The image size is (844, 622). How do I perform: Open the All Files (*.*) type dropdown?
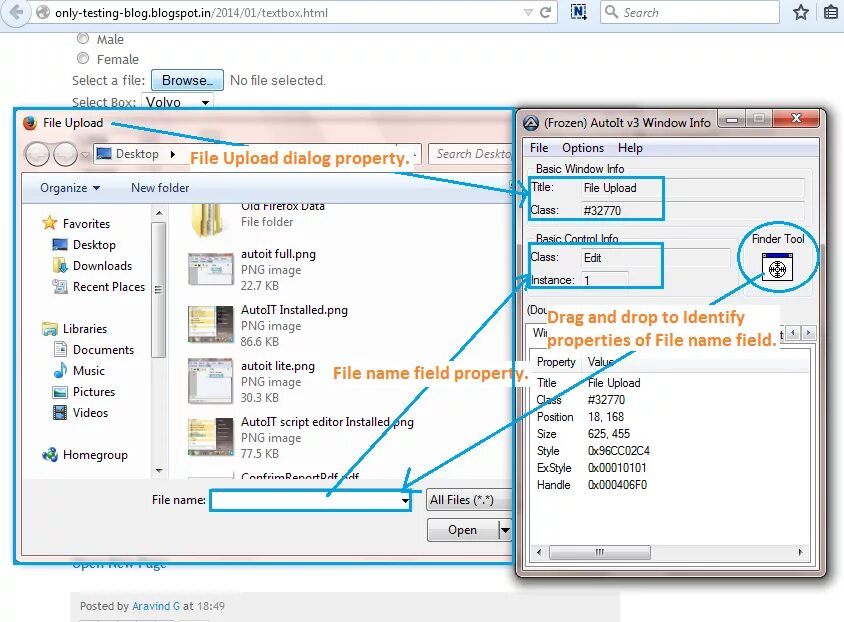point(469,500)
